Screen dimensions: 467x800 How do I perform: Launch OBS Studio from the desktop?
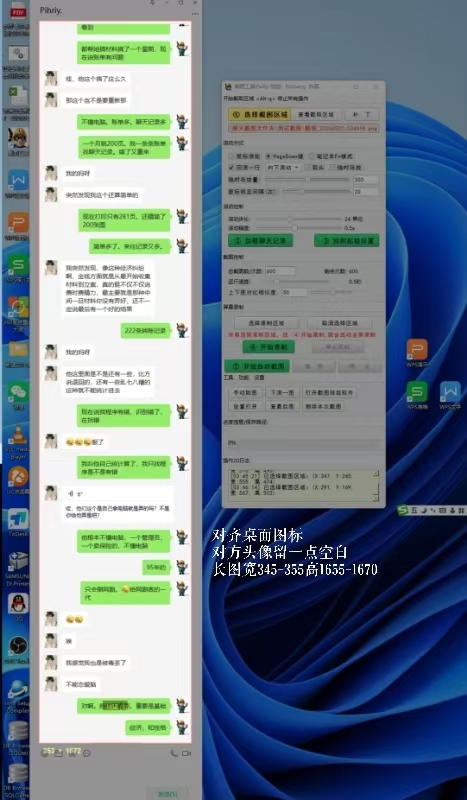coord(18,646)
